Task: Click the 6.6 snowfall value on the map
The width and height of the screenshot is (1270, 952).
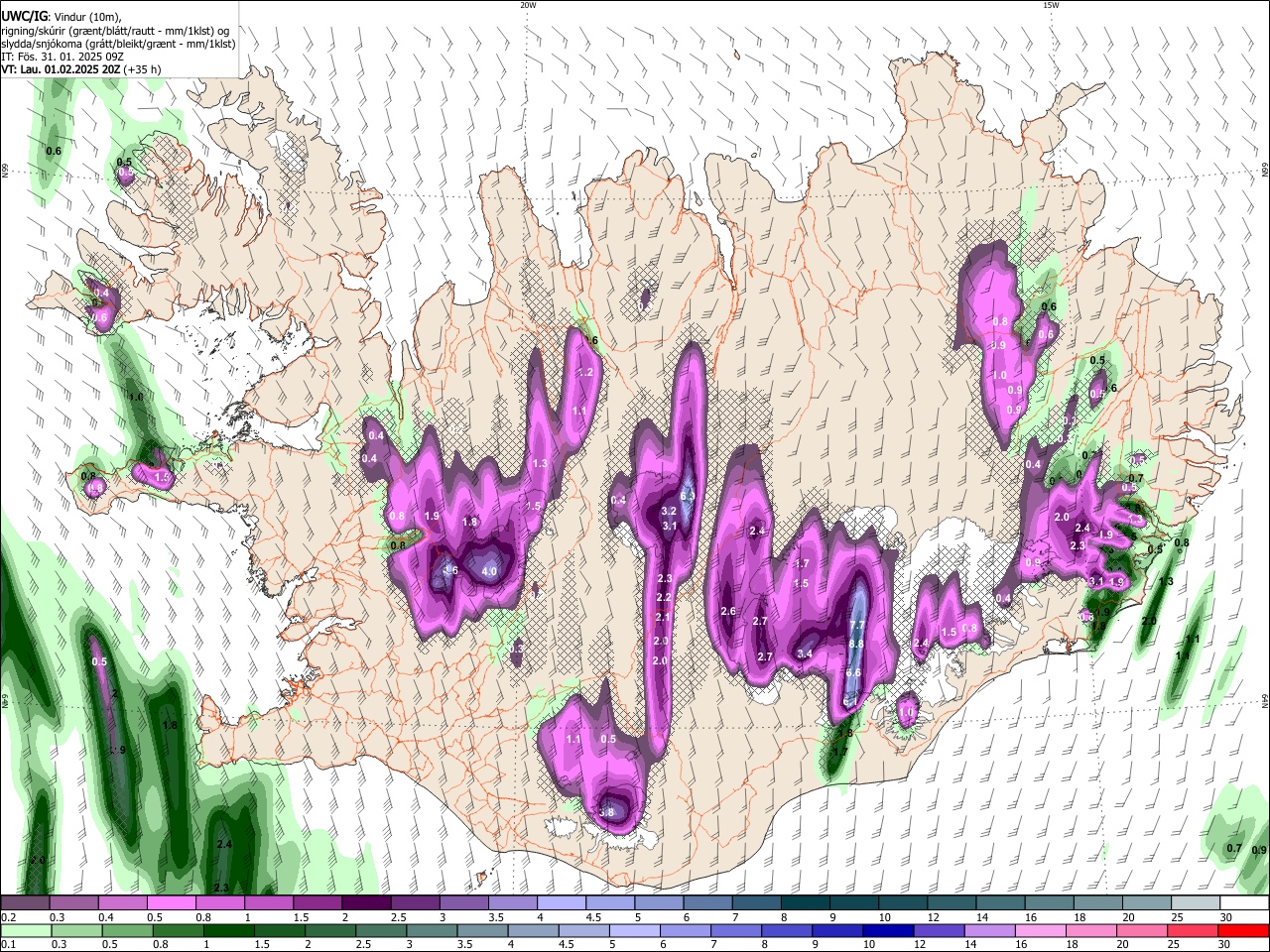Action: [852, 672]
